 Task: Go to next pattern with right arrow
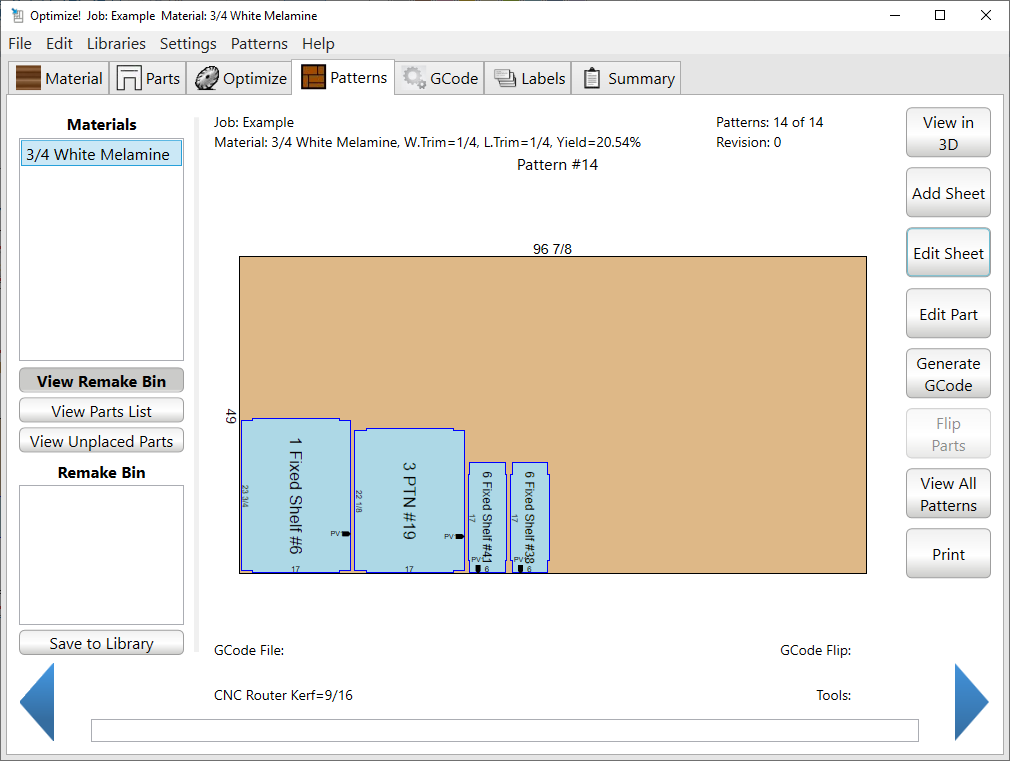click(x=970, y=702)
